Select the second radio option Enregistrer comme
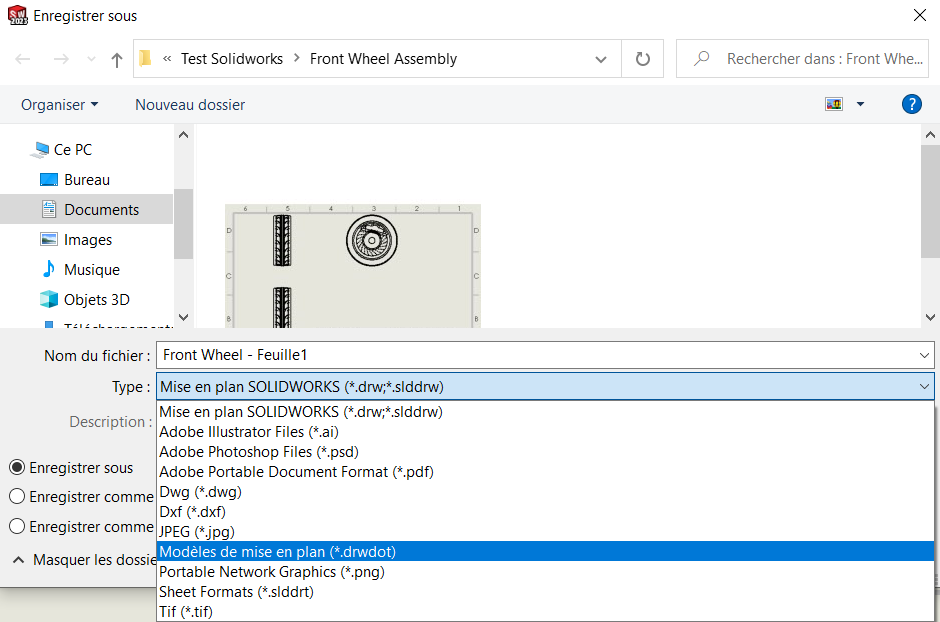 click(17, 497)
